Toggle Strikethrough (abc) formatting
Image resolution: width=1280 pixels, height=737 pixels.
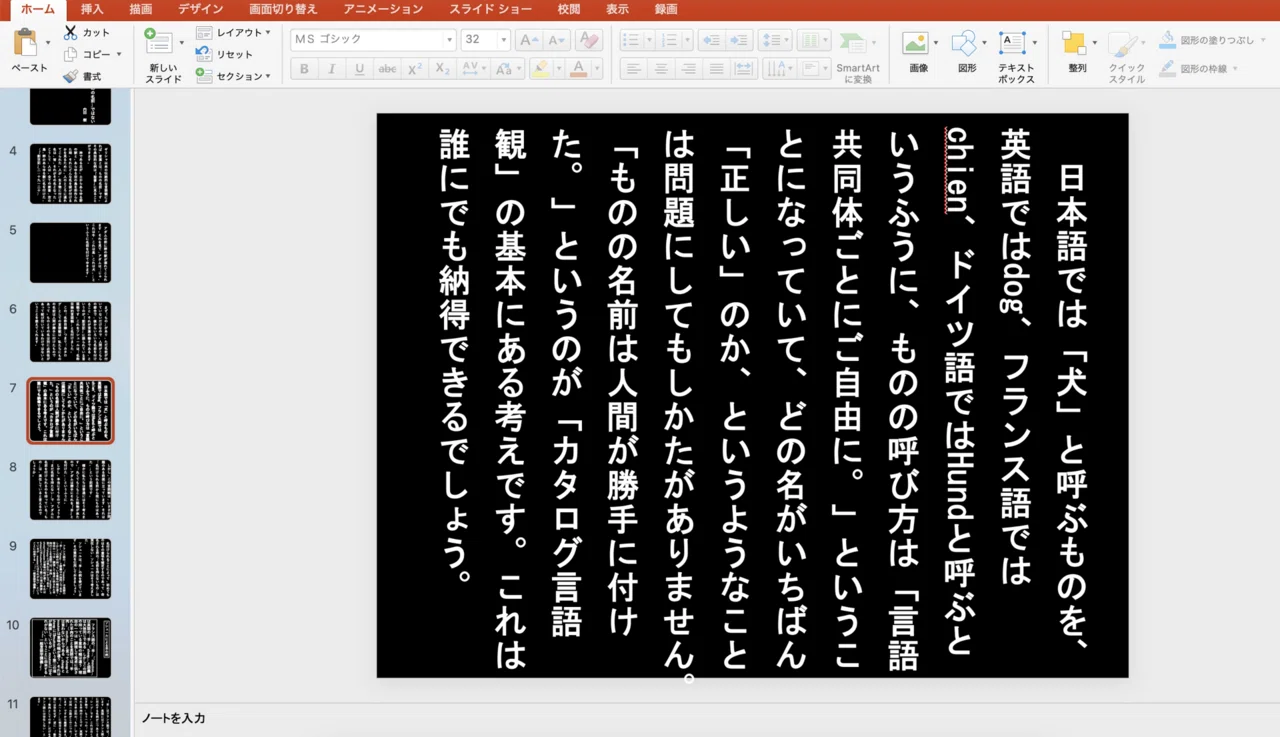tap(387, 69)
